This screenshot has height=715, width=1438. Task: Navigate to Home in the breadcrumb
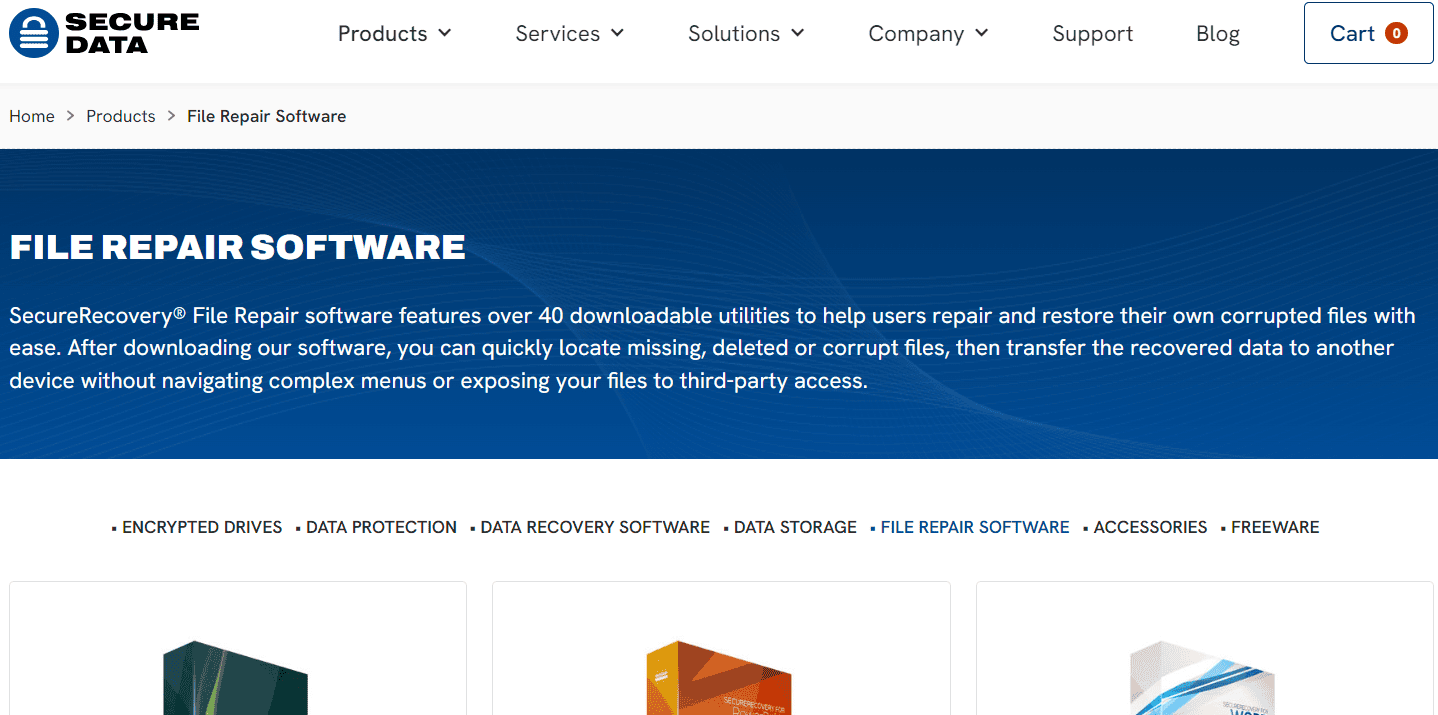[x=32, y=116]
